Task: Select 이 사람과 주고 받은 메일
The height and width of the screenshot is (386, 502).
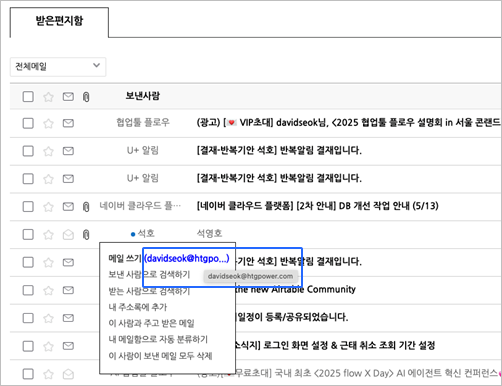Action: click(x=151, y=323)
